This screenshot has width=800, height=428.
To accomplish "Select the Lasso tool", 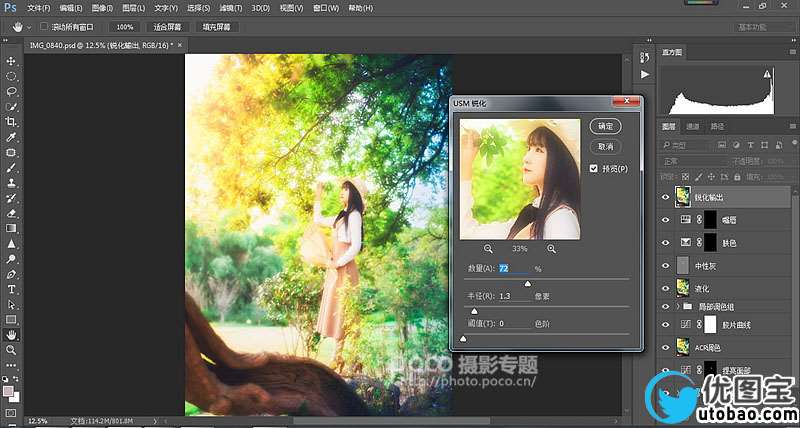I will point(11,91).
